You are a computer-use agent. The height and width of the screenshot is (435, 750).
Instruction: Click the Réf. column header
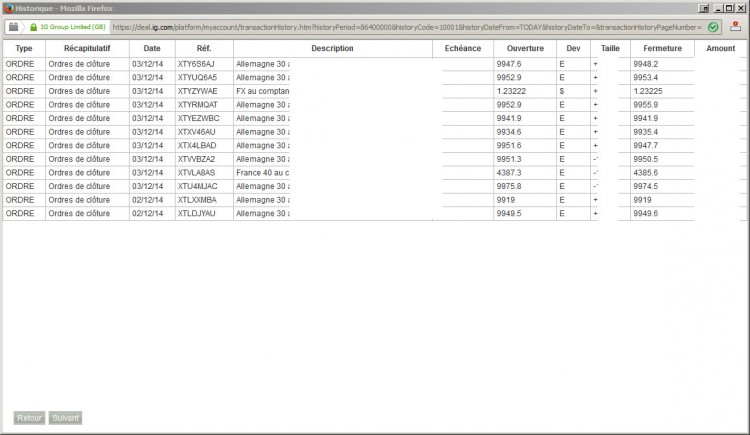(204, 48)
